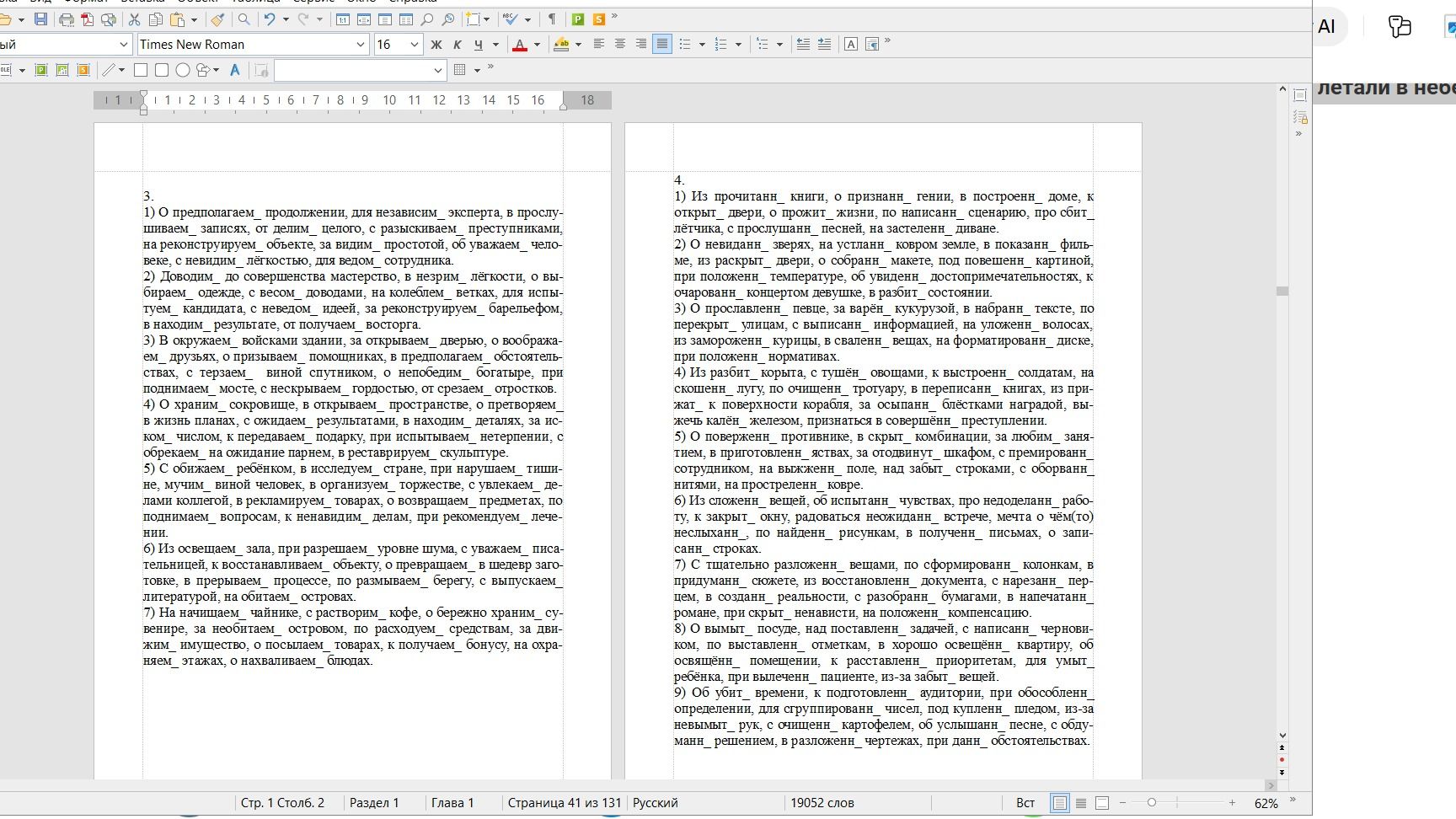This screenshot has height=819, width=1456.
Task: Cut the selection with the scissors icon
Action: [135, 19]
